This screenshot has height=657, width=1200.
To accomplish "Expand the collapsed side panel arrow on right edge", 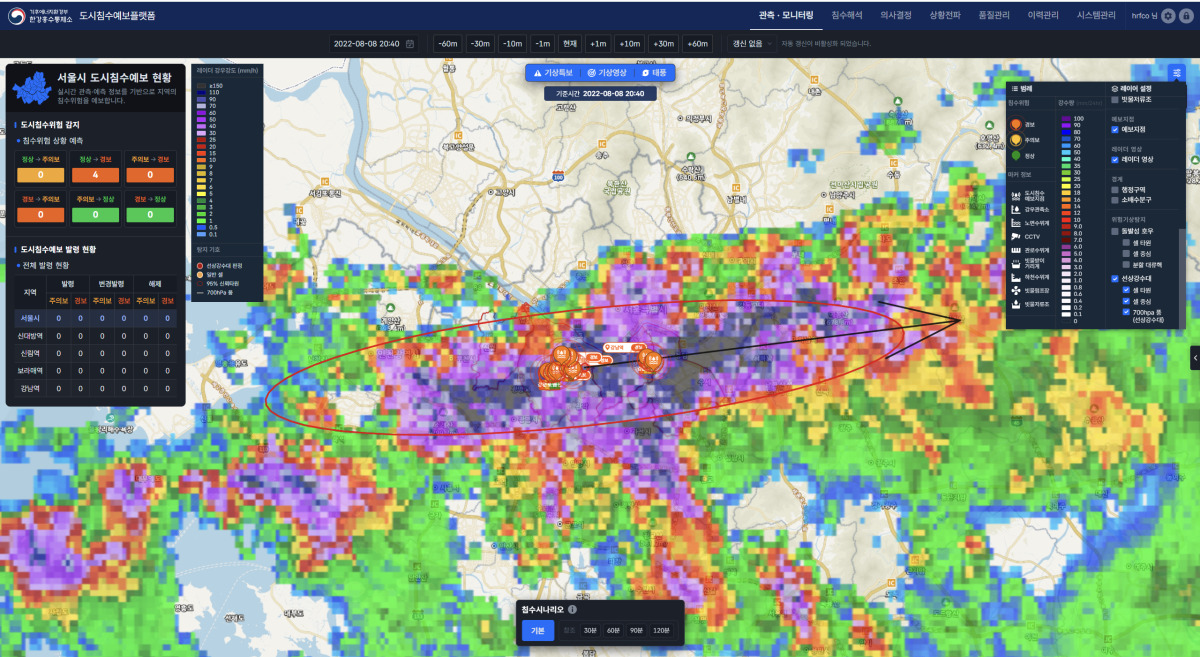I will tap(1195, 357).
